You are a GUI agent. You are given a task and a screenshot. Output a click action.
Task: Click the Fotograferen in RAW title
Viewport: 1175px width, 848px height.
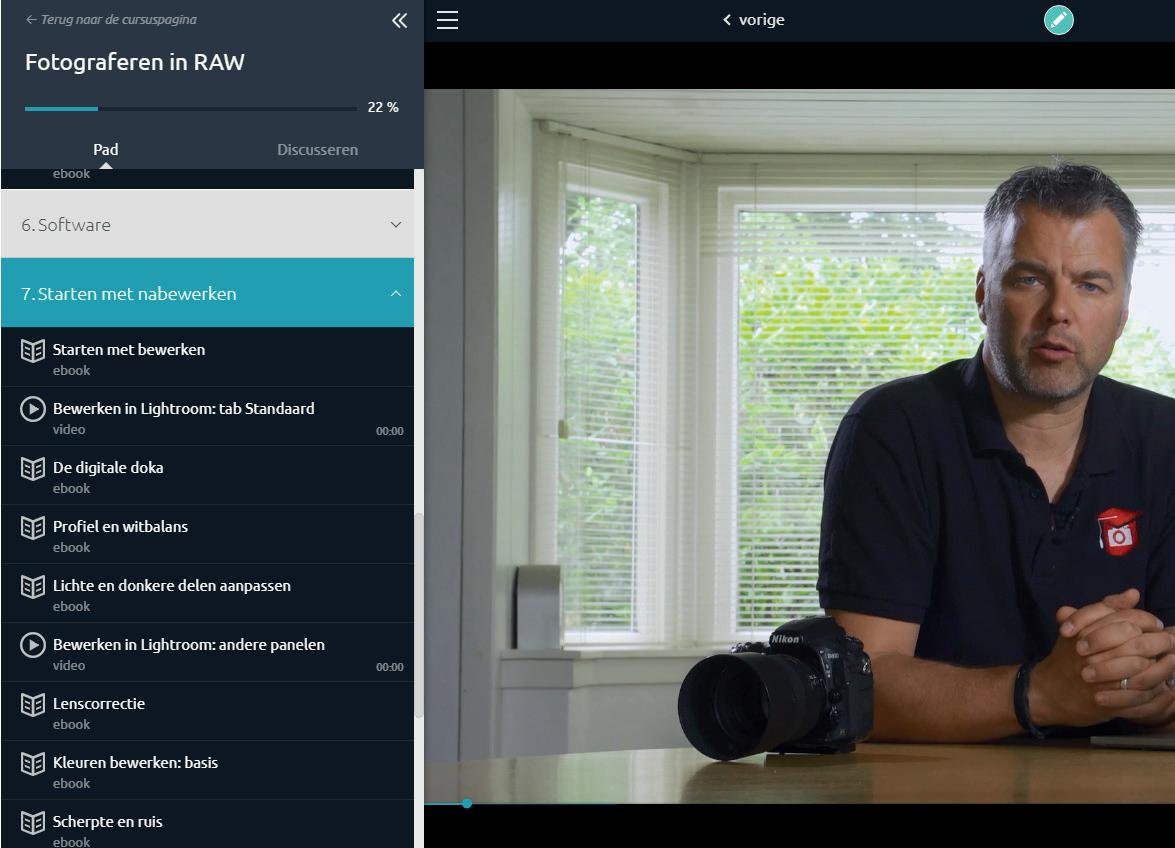click(135, 62)
